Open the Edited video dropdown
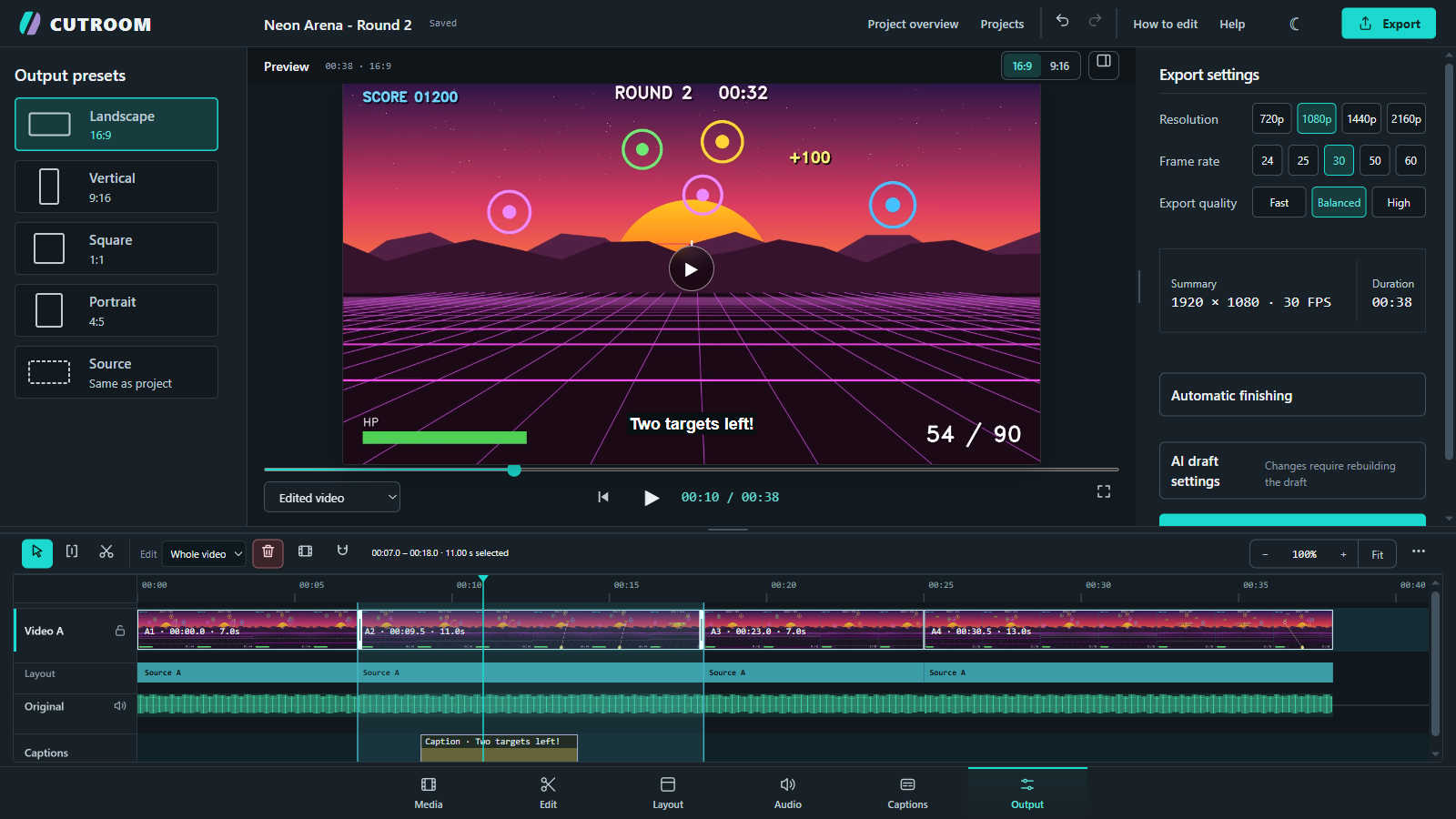The width and height of the screenshot is (1456, 819). [332, 497]
